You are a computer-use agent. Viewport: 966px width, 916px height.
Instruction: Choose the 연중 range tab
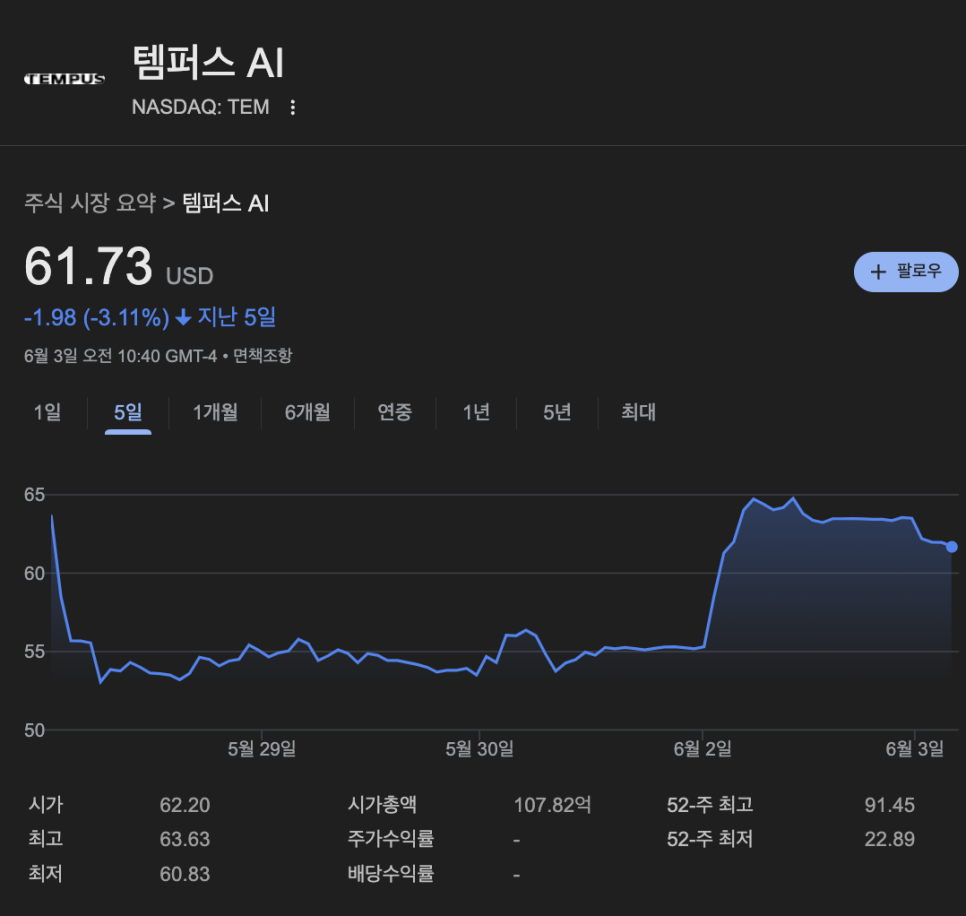[395, 412]
